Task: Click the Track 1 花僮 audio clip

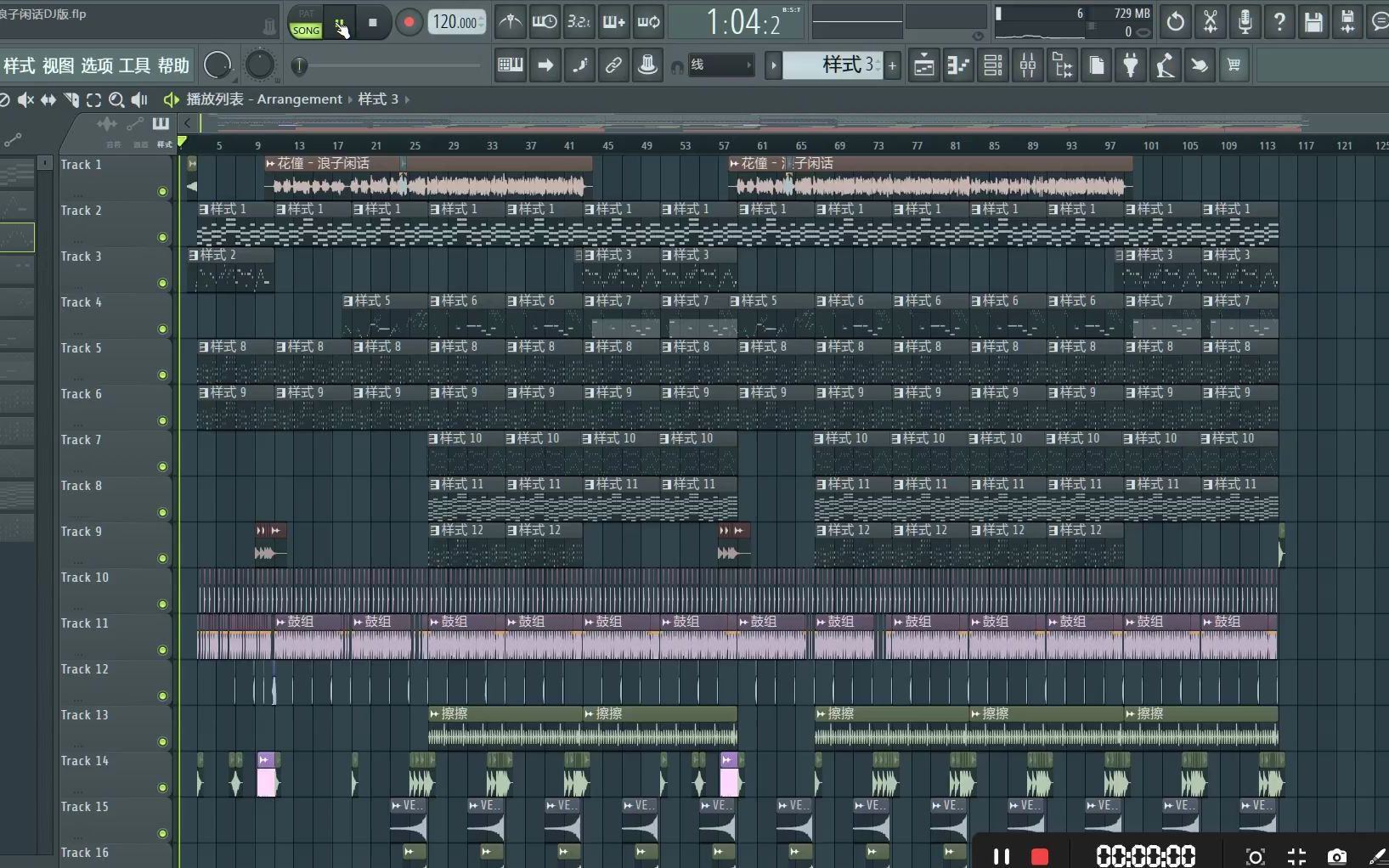Action: pos(428,177)
